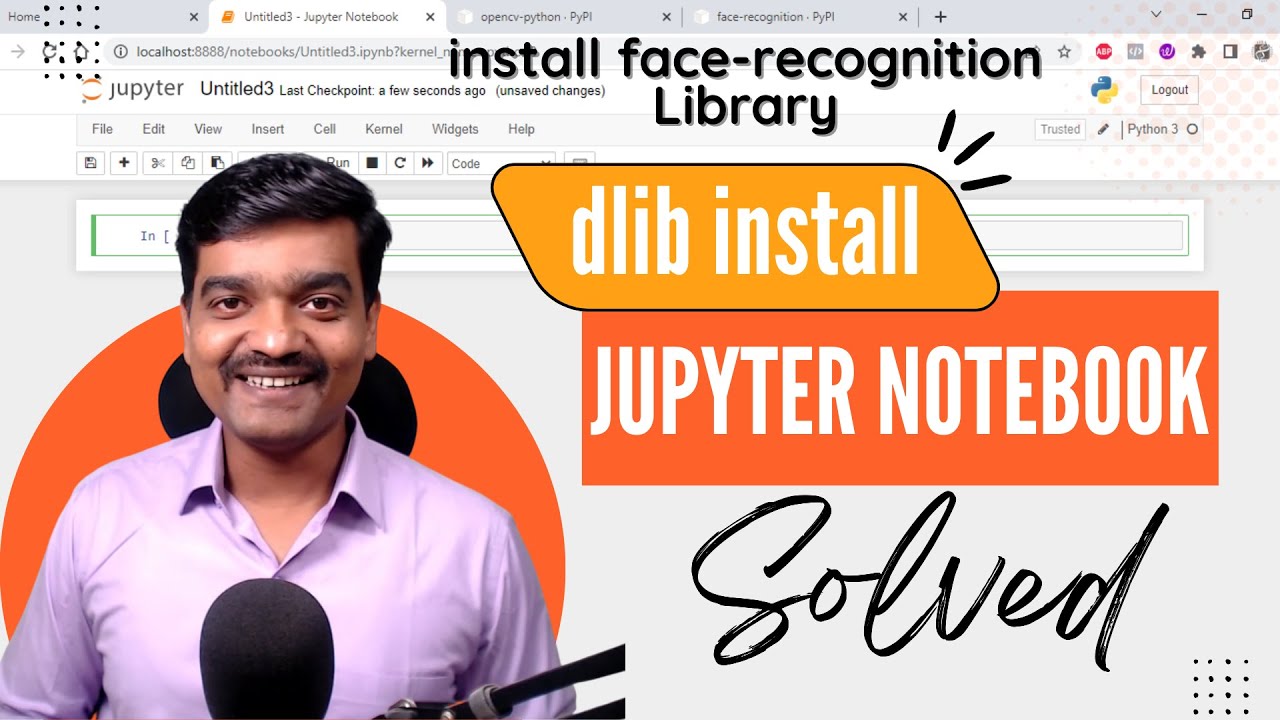The image size is (1280, 720).
Task: Insert cell below with plus icon
Action: [124, 163]
